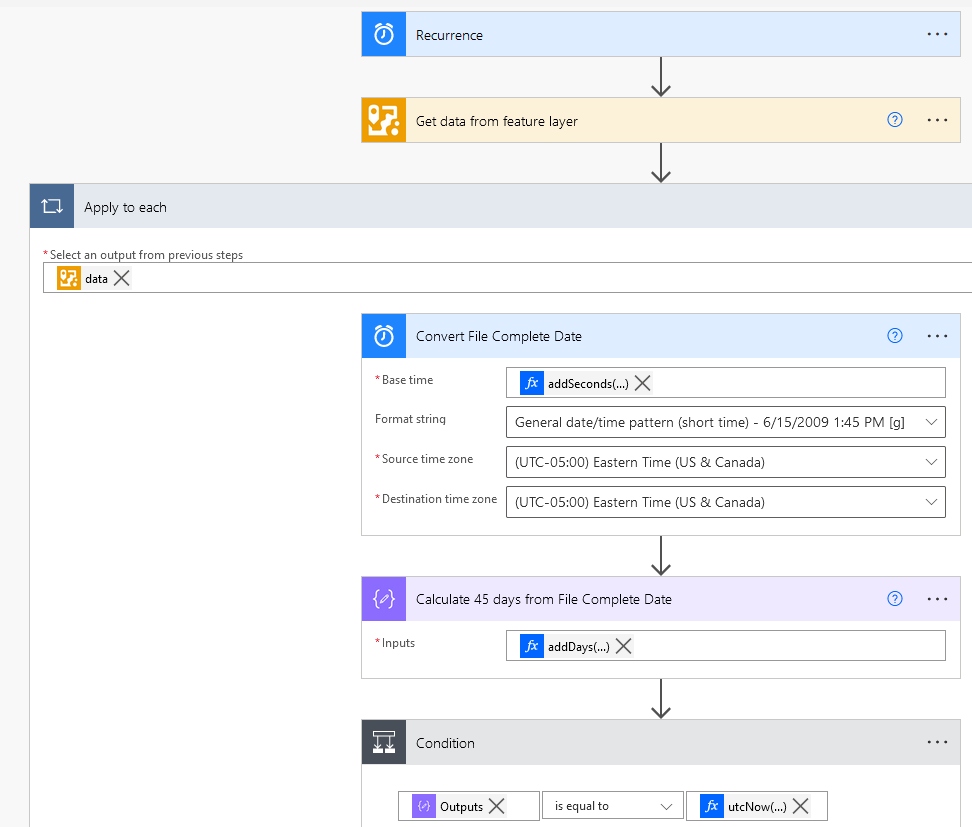Remove the addSeconds expression token
Viewport: 972px width, 827px height.
point(643,383)
